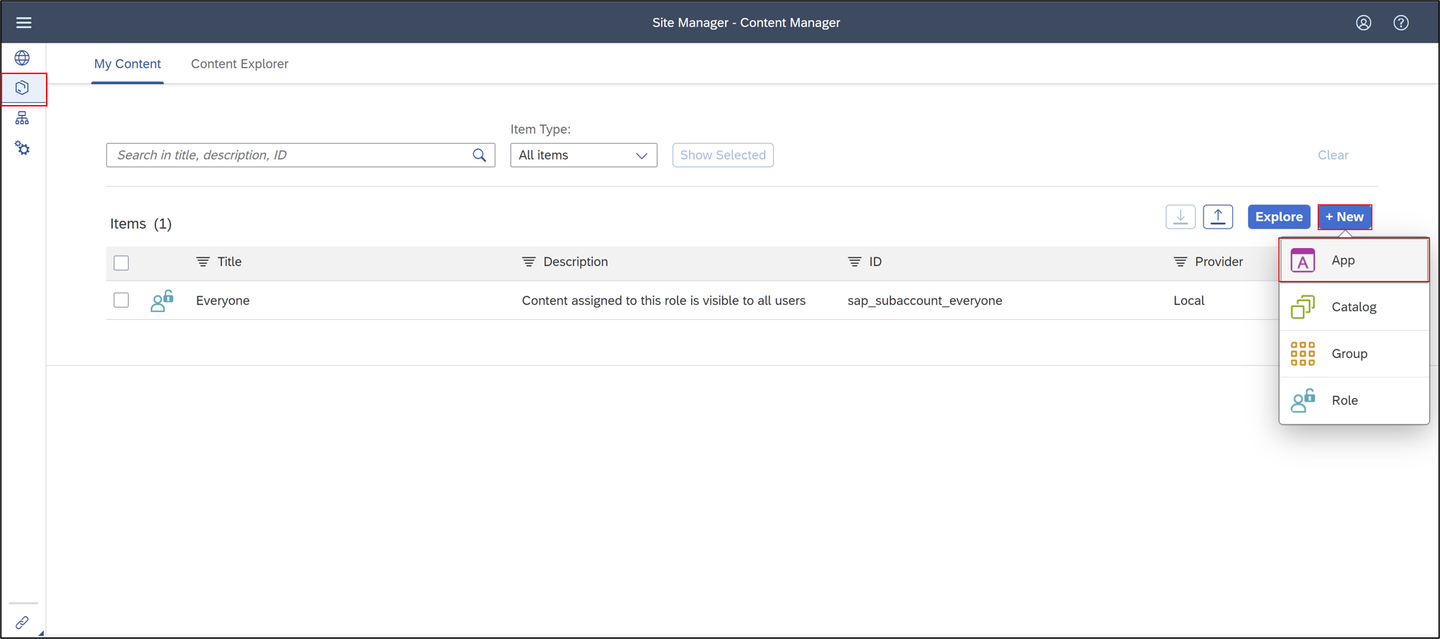Tick the select-all header checkbox

click(x=121, y=263)
